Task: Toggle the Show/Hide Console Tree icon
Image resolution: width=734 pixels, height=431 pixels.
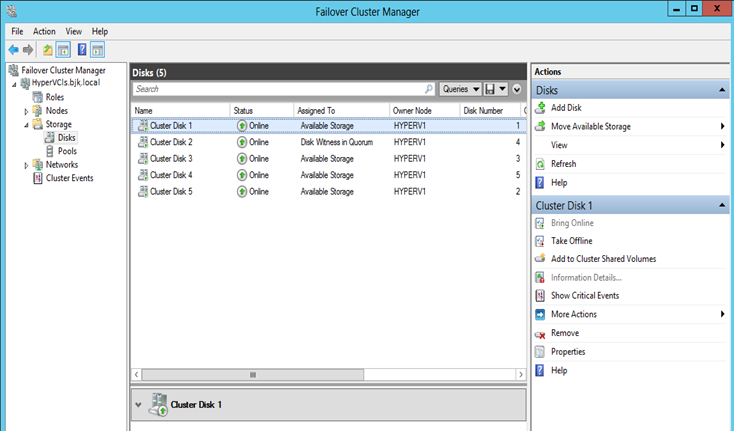Action: 63,50
